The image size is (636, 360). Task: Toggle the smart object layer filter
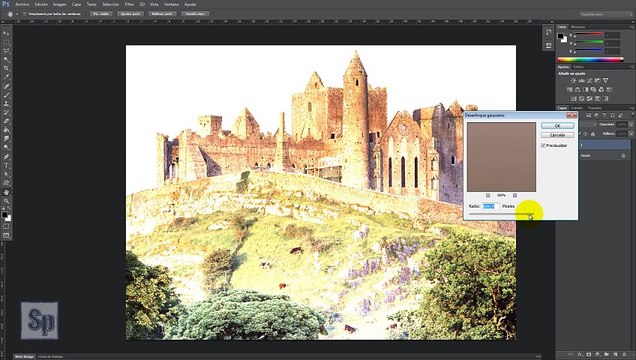pos(621,116)
